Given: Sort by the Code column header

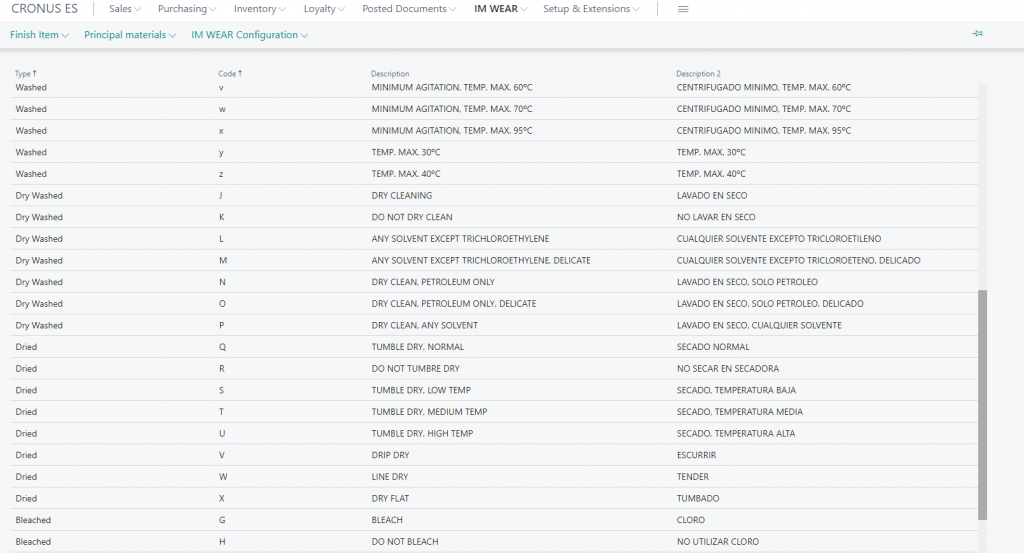Looking at the screenshot, I should tap(230, 74).
